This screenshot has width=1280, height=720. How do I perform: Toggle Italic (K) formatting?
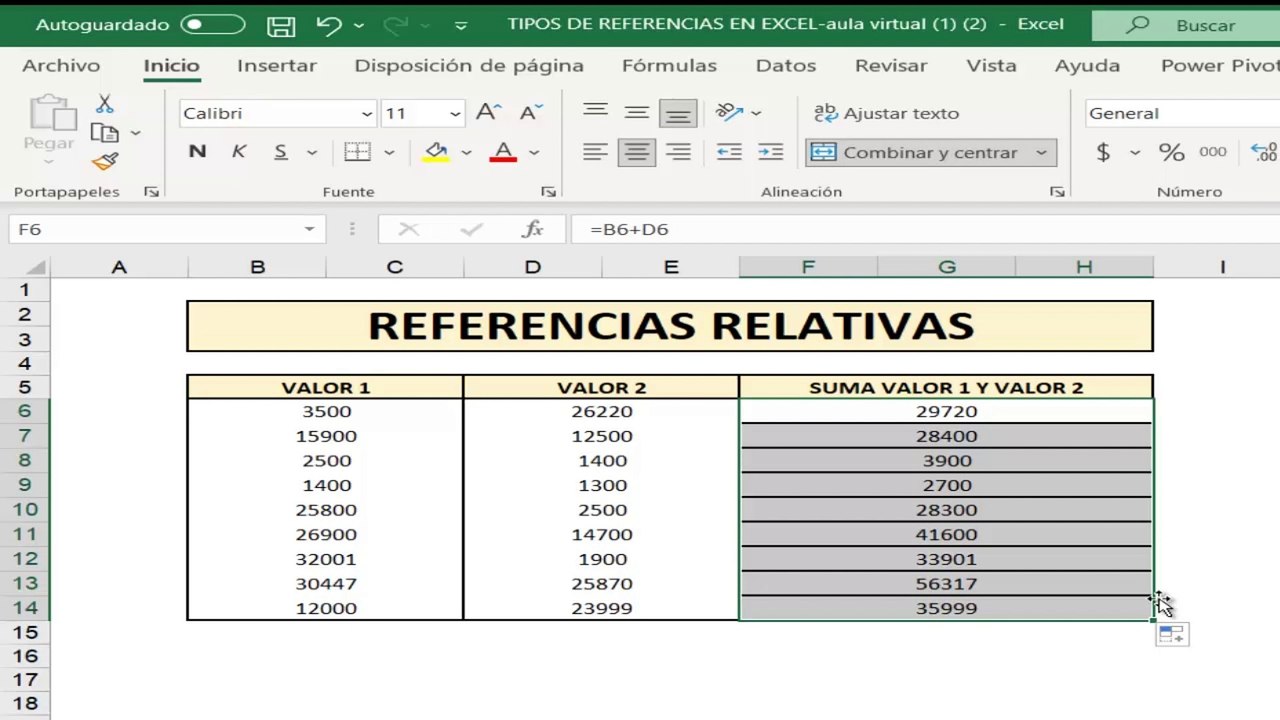239,152
